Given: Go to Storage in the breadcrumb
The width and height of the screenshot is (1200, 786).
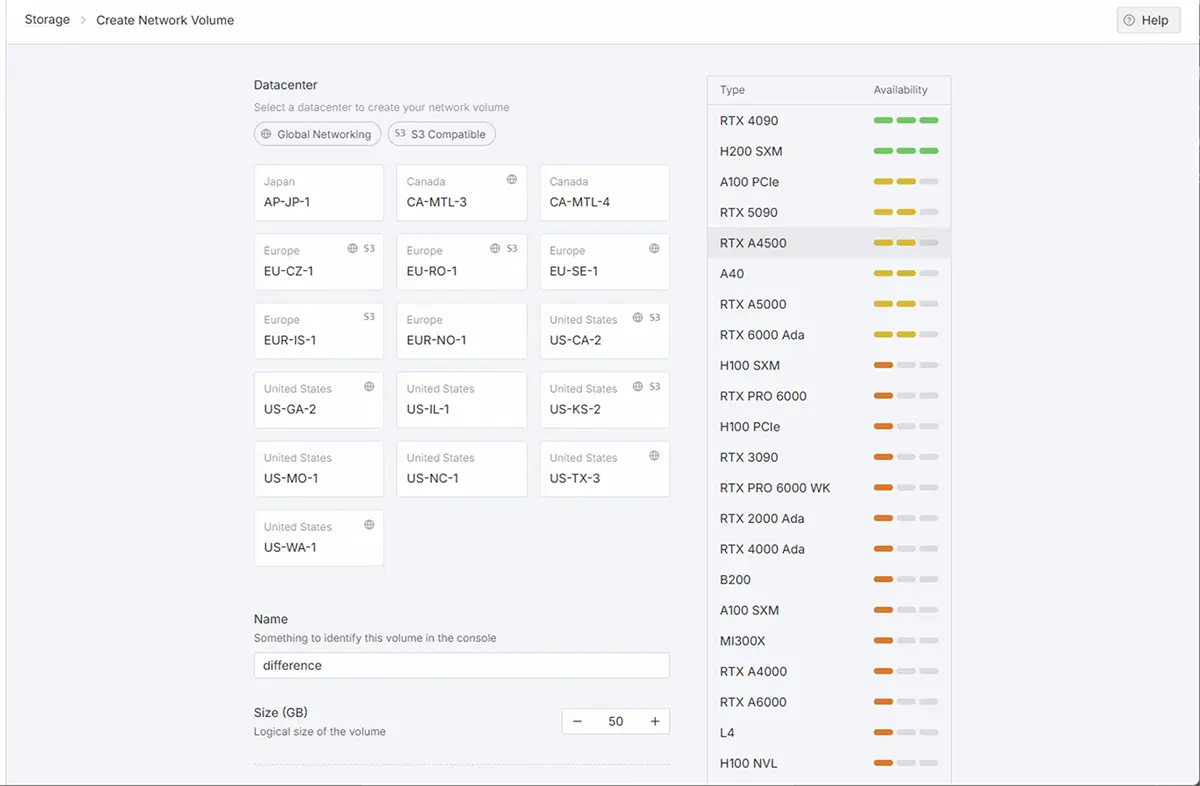Looking at the screenshot, I should (x=47, y=20).
